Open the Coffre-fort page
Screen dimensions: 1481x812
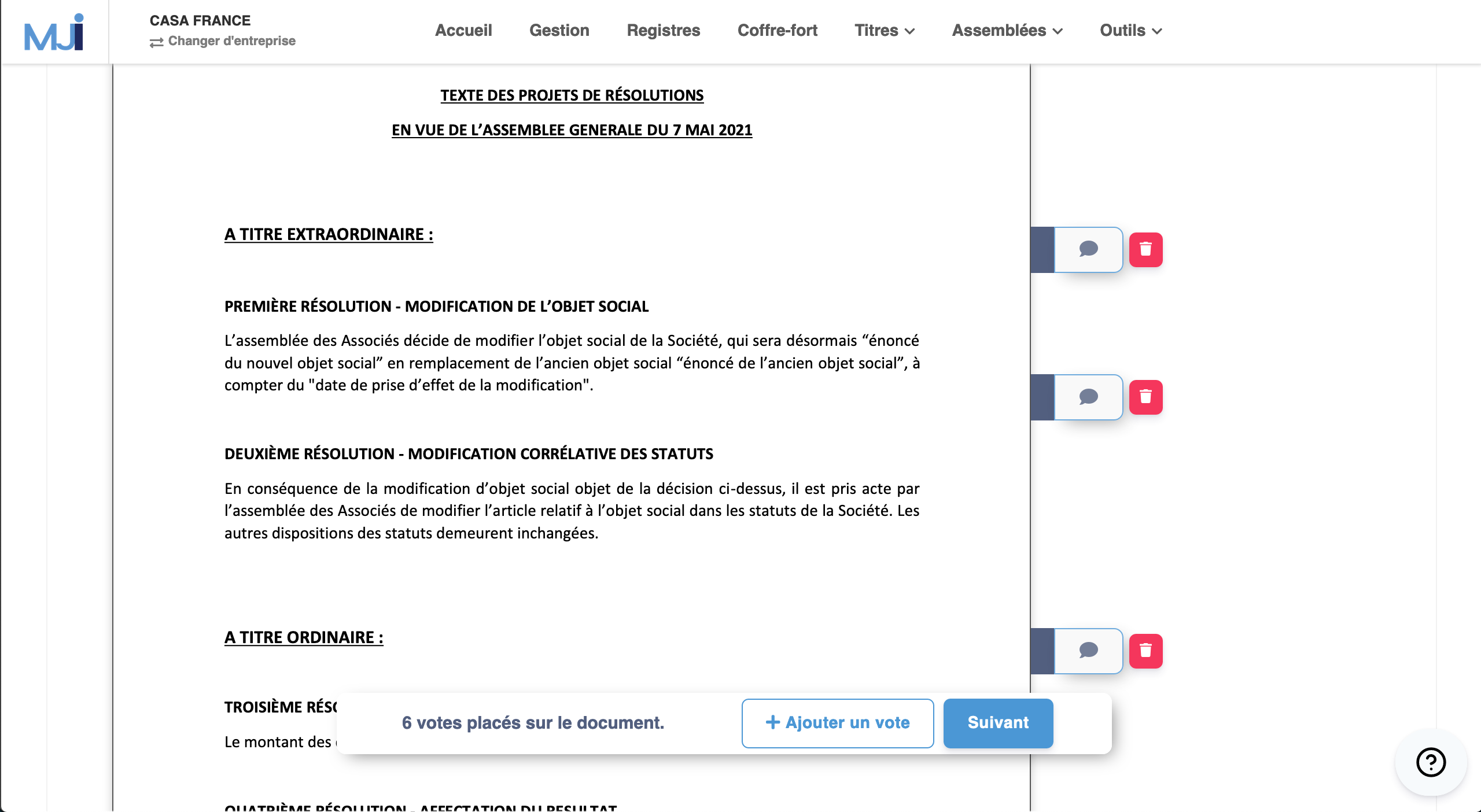point(777,30)
